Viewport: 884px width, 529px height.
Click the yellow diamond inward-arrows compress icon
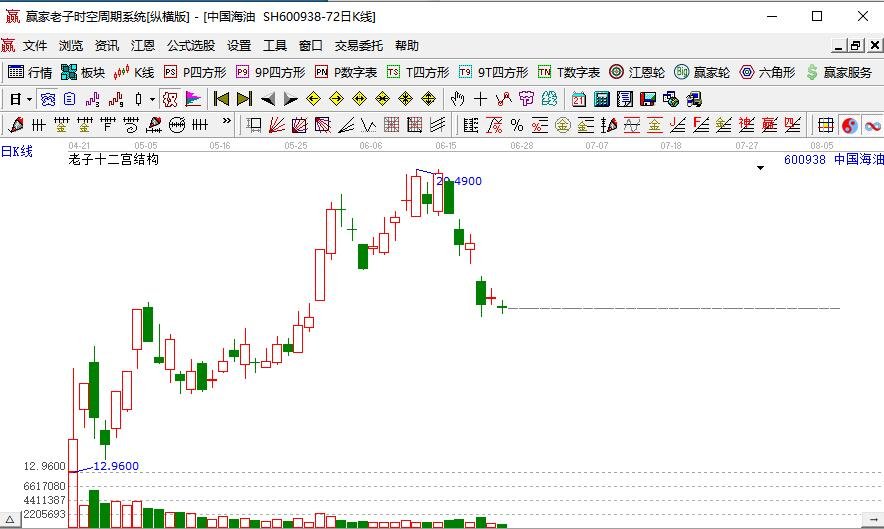382,100
